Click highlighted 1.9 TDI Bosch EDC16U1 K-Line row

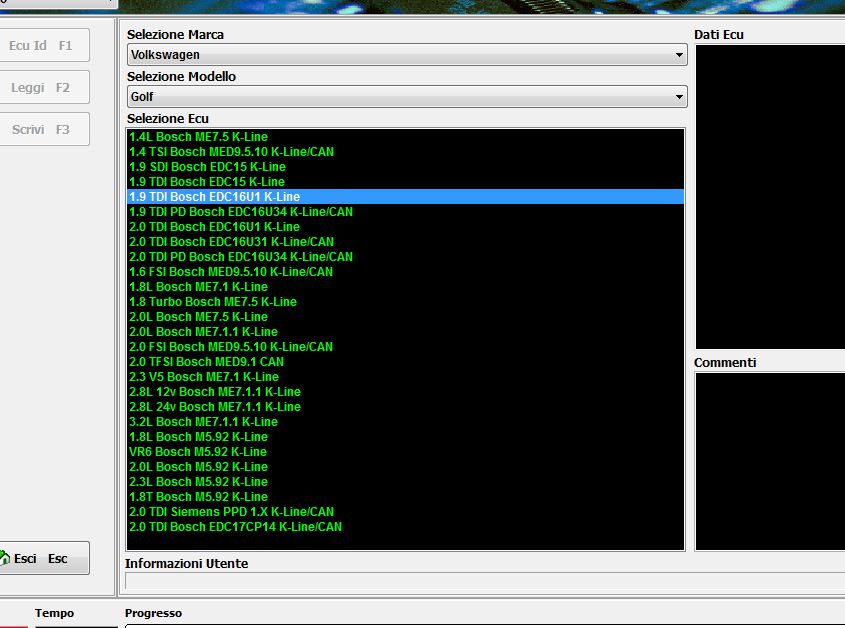[405, 197]
